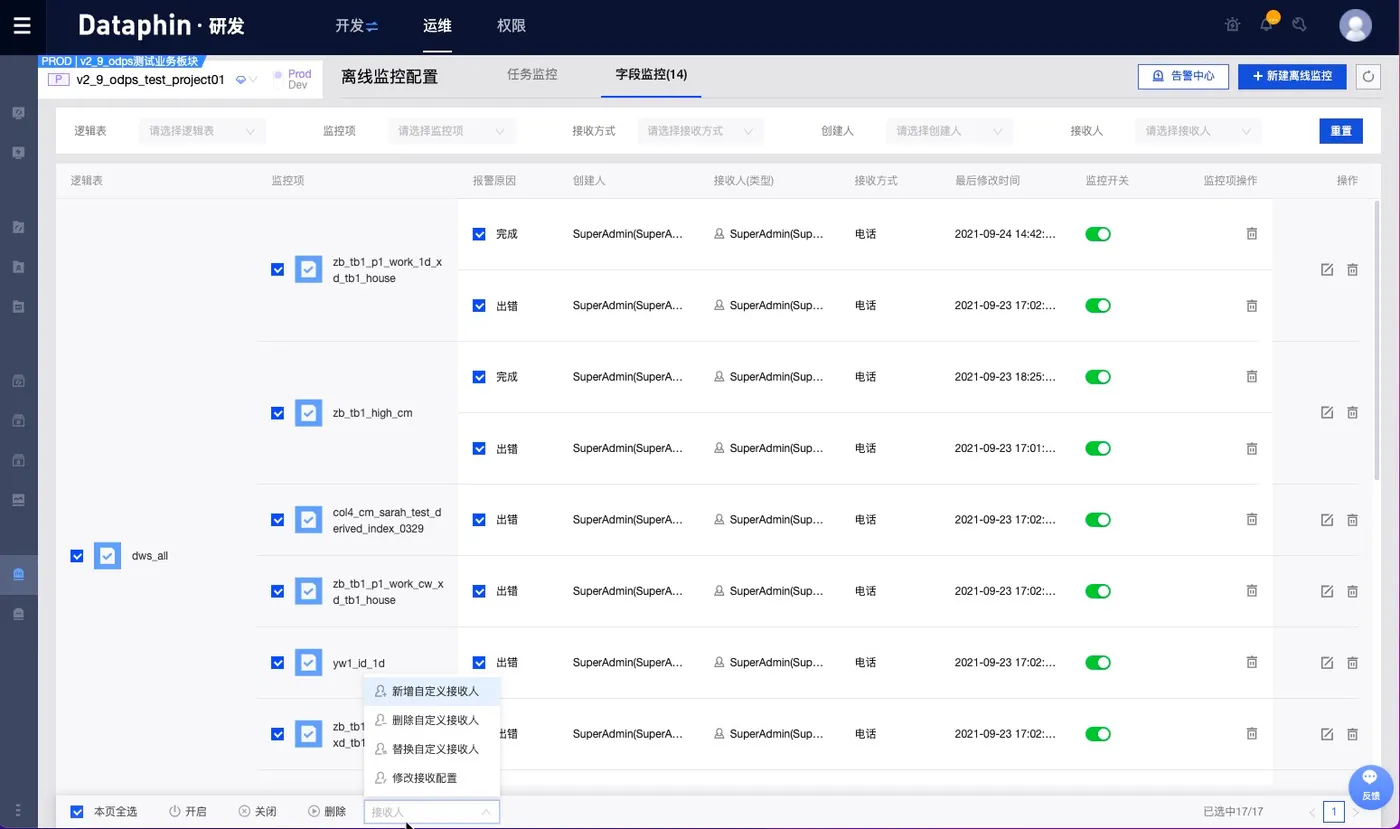This screenshot has height=829, width=1400.
Task: Open the 接收方式 filter dropdown
Action: click(x=701, y=131)
